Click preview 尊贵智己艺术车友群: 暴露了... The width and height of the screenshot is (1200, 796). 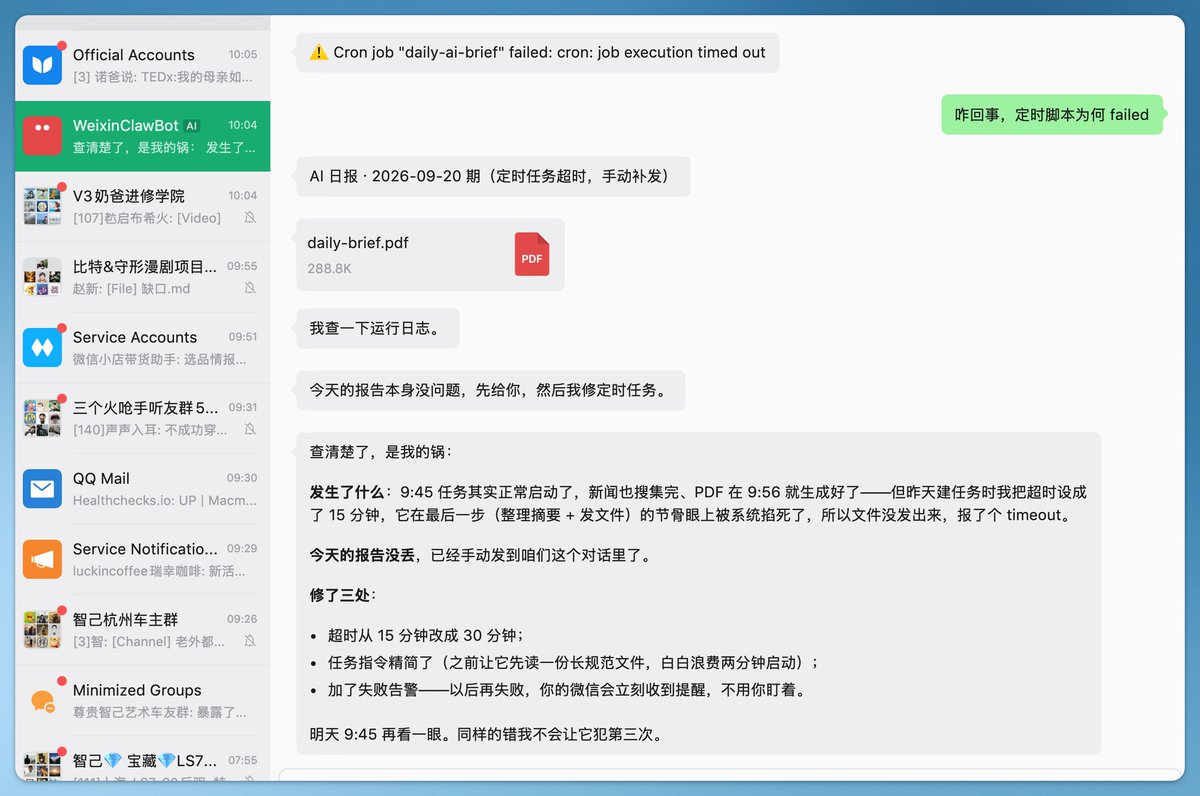pos(159,712)
